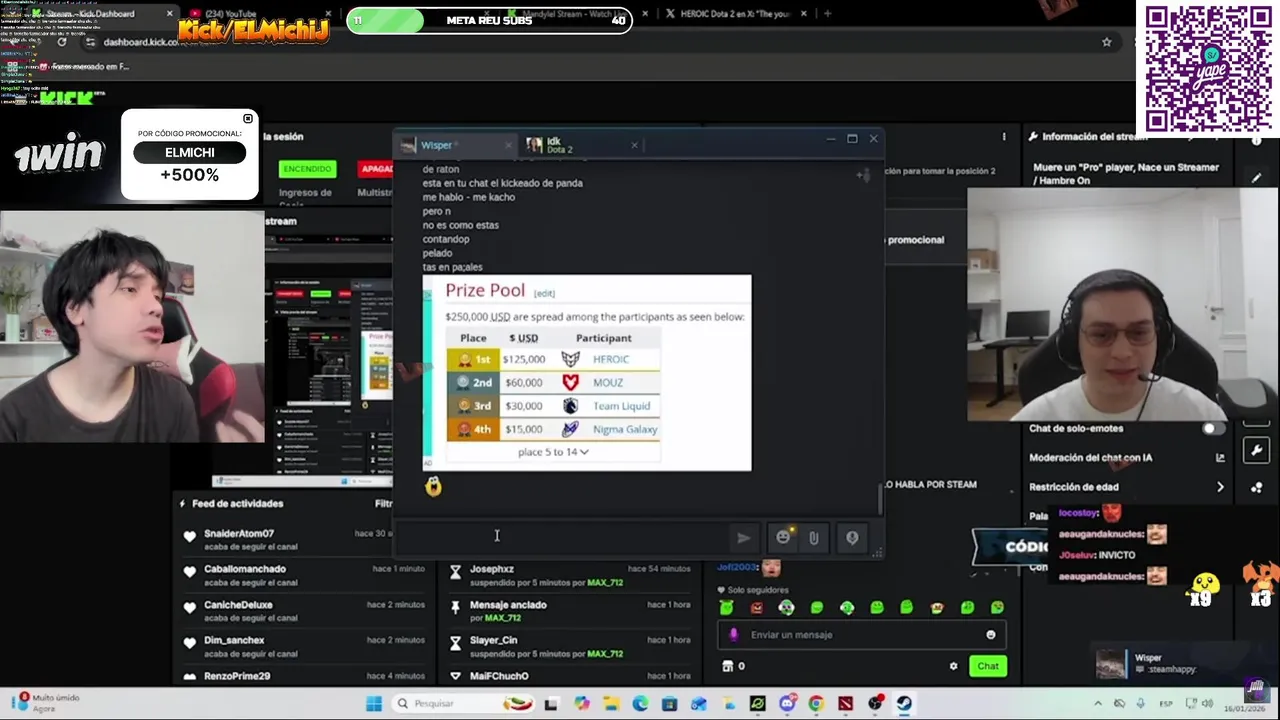Click the Kick chat Enviar un mensaje field

860,634
